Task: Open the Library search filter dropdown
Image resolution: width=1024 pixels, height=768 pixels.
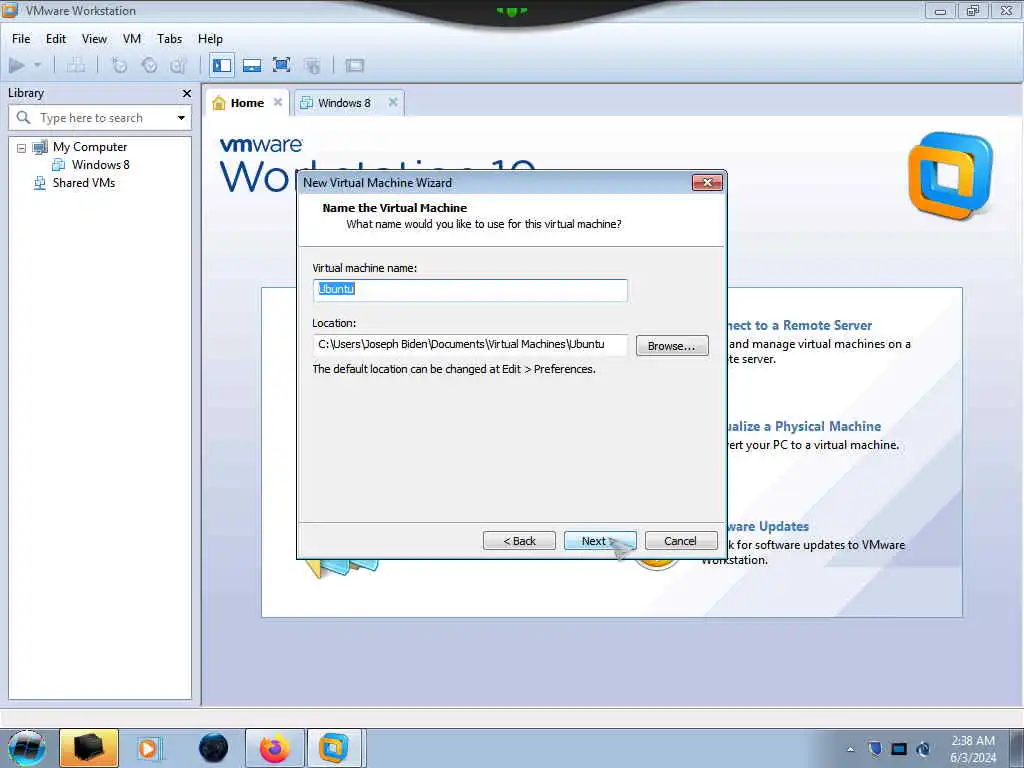Action: [181, 118]
